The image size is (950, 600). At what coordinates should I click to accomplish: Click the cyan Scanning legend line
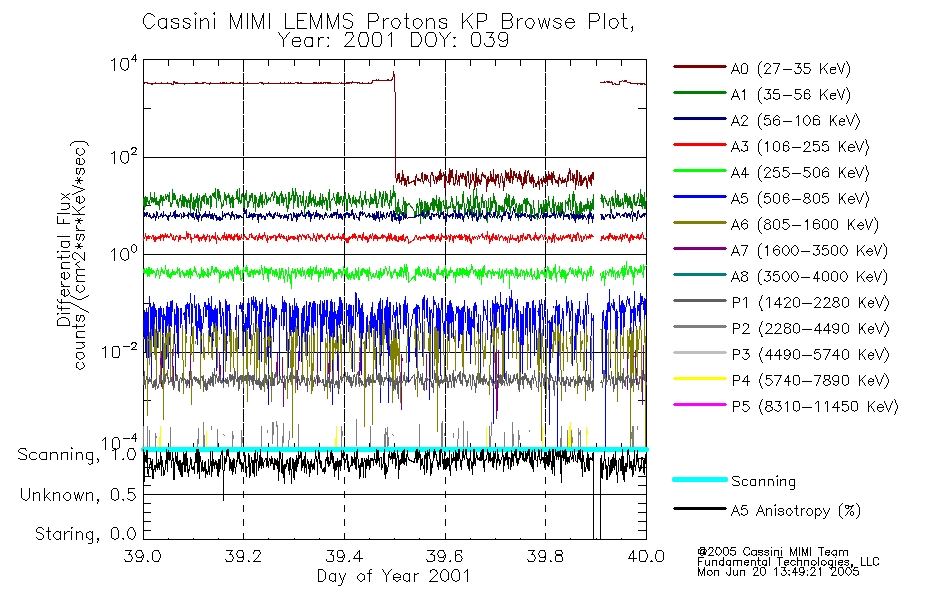700,479
